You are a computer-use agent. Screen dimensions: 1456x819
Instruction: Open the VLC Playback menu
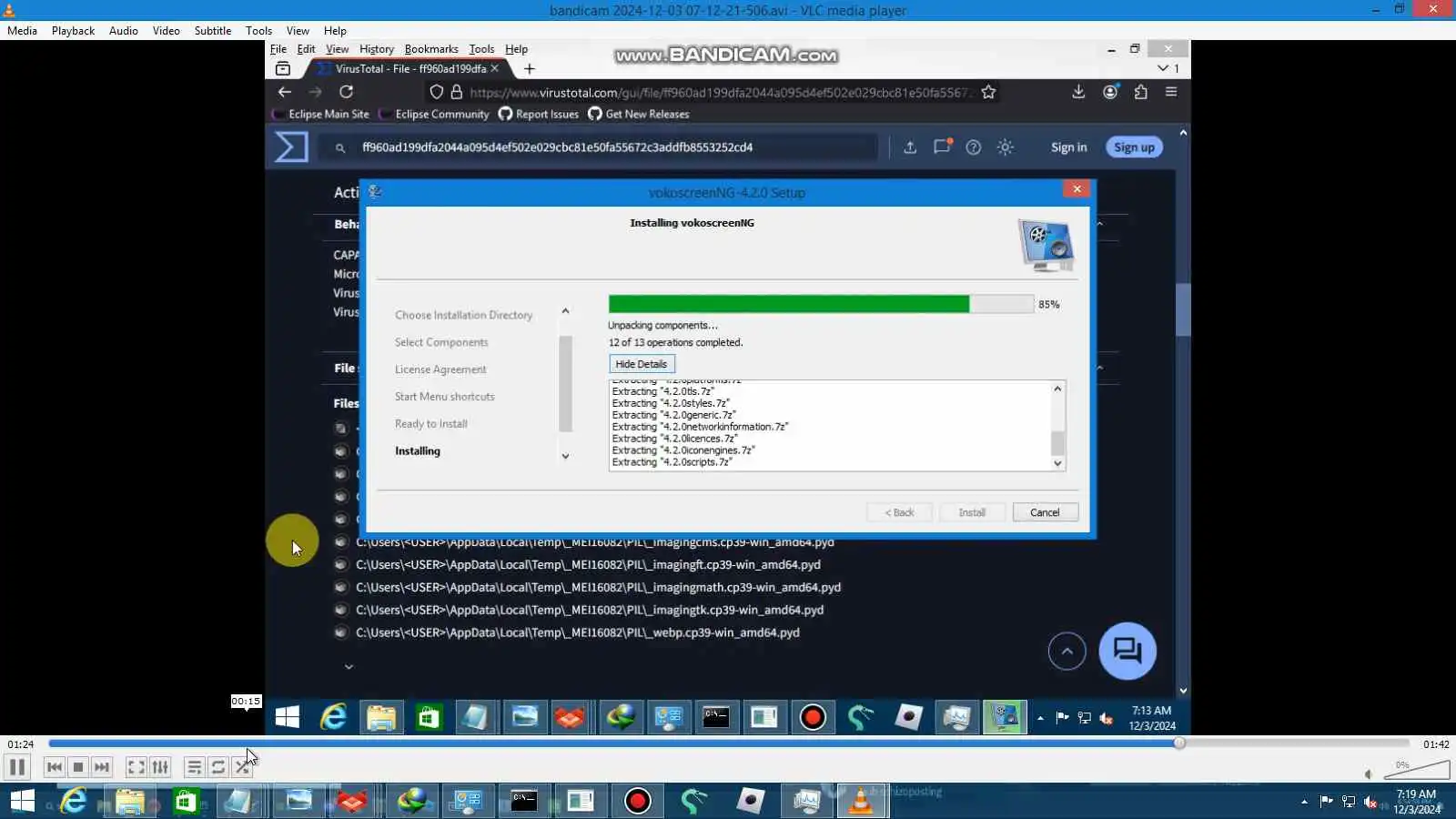[73, 30]
